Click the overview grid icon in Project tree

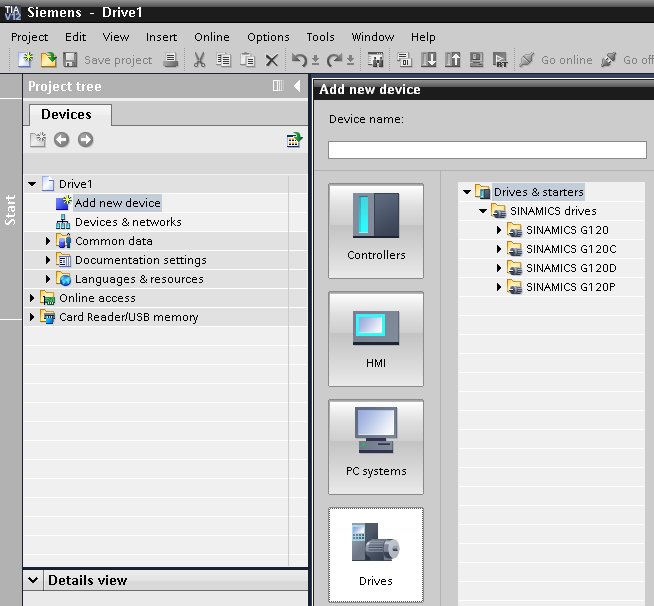[x=294, y=140]
